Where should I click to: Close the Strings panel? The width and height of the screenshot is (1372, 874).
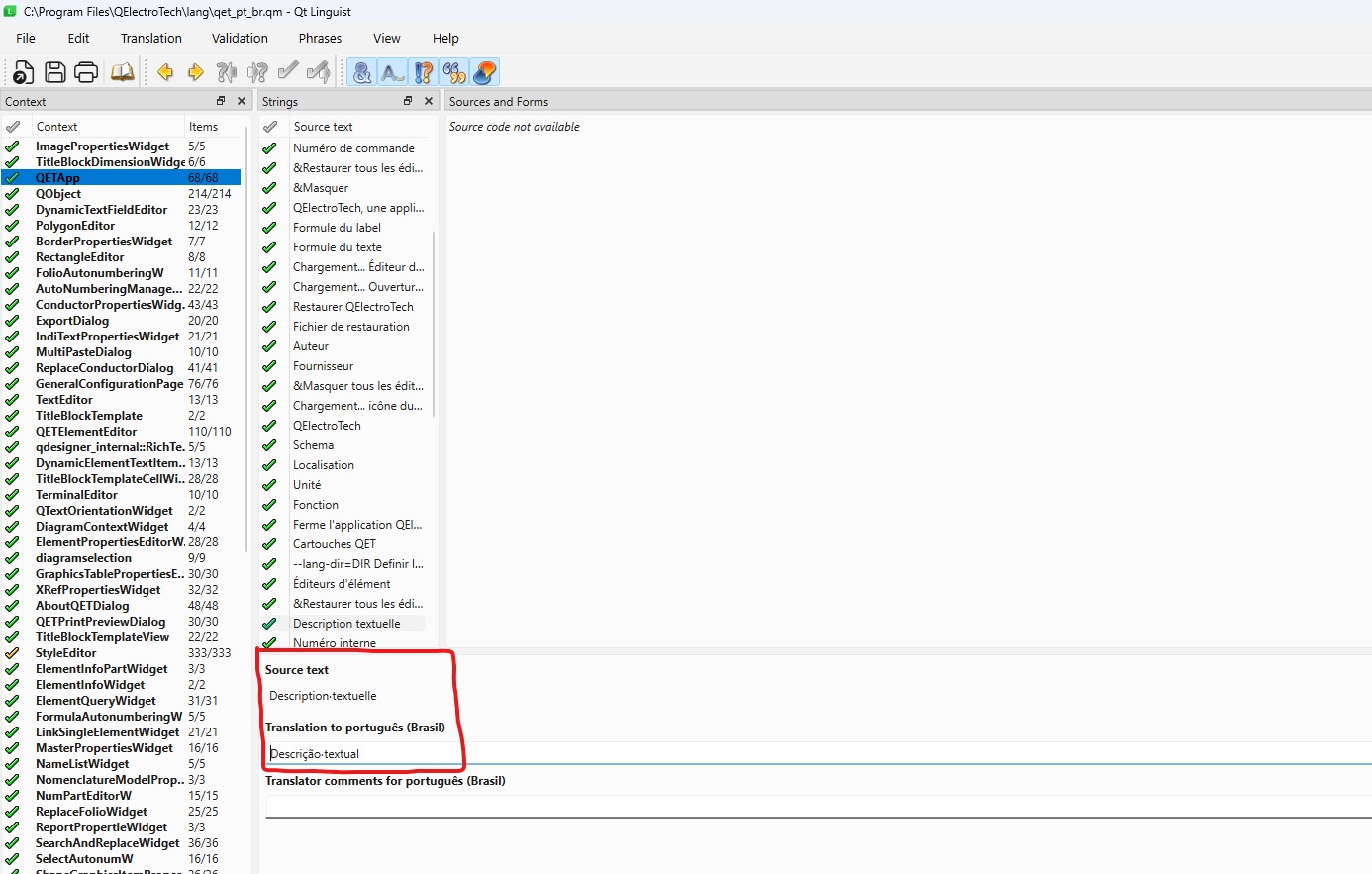pyautogui.click(x=429, y=101)
